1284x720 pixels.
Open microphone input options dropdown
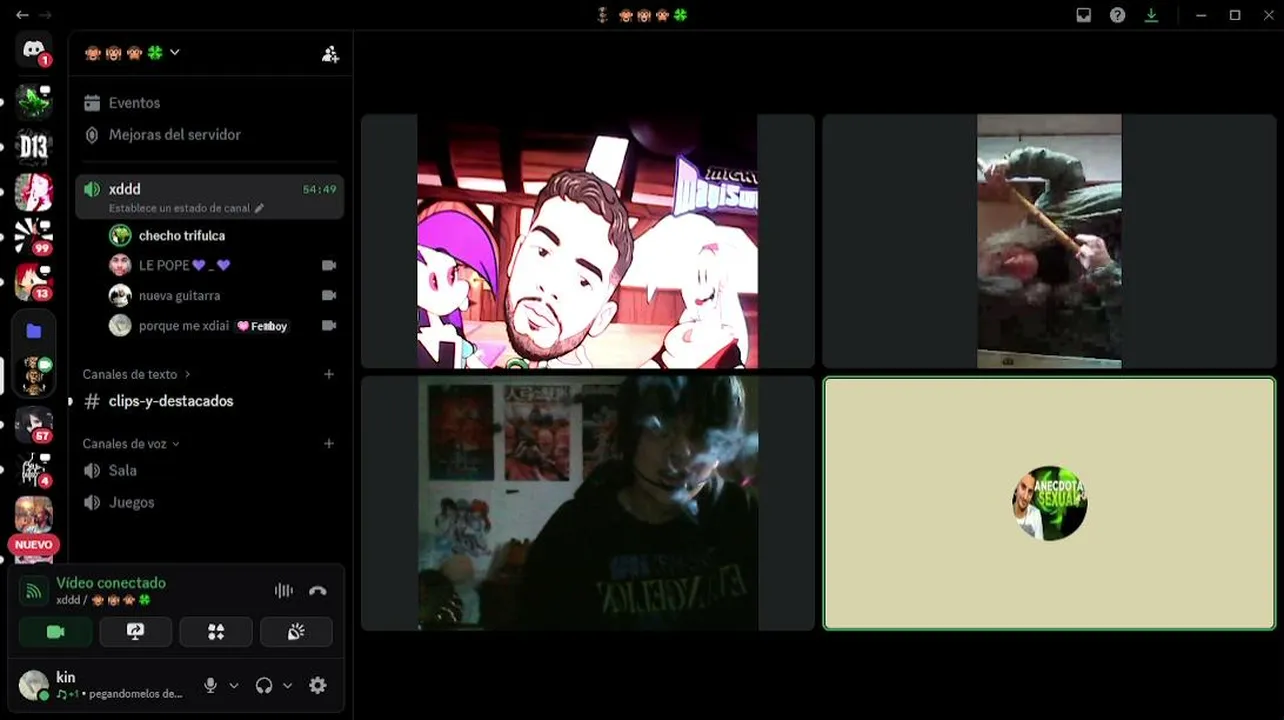(234, 686)
